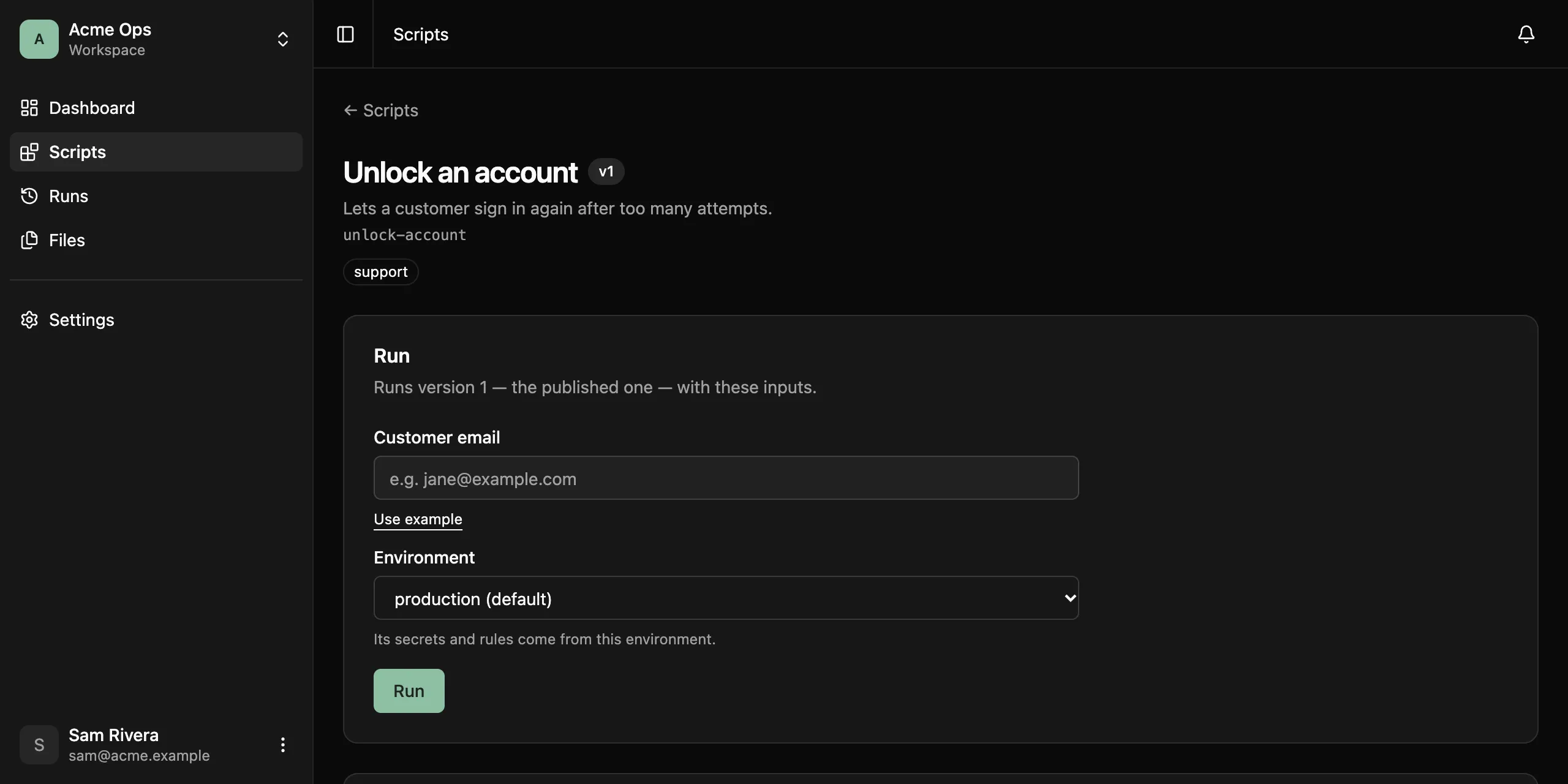
Task: Click the Settings gear icon
Action: 29,320
